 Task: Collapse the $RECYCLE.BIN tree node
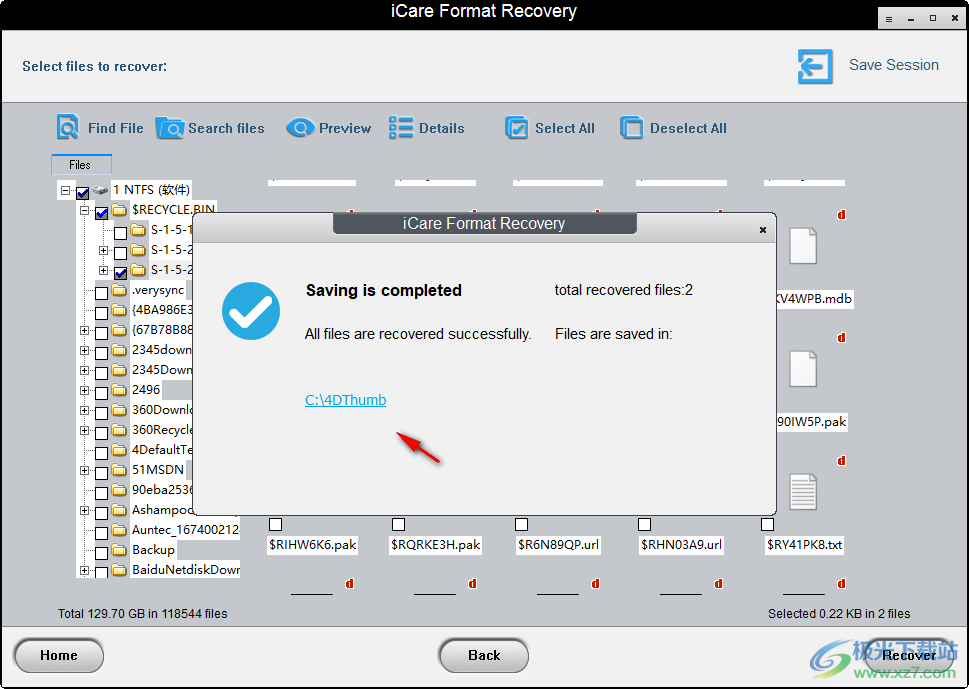click(x=85, y=210)
